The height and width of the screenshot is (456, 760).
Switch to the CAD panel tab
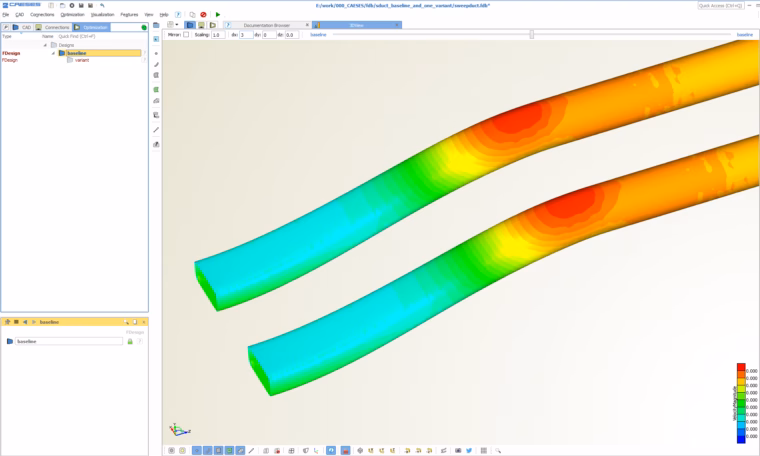point(22,27)
